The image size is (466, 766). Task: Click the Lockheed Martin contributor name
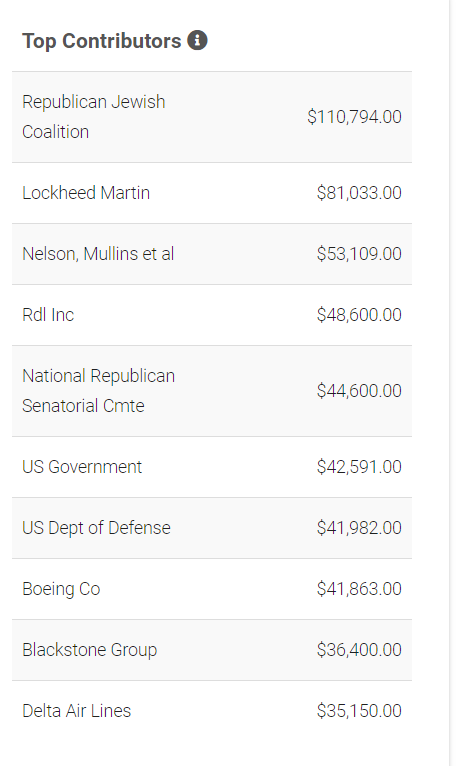86,193
